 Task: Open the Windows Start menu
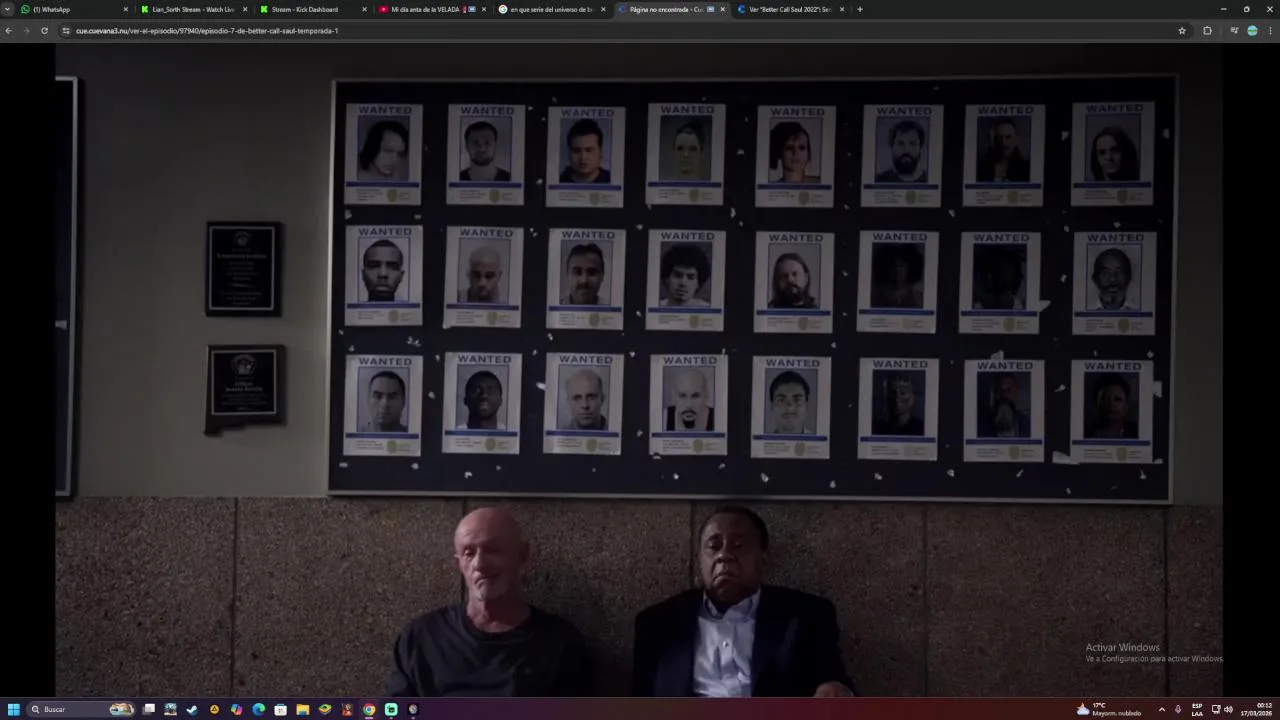[14, 709]
